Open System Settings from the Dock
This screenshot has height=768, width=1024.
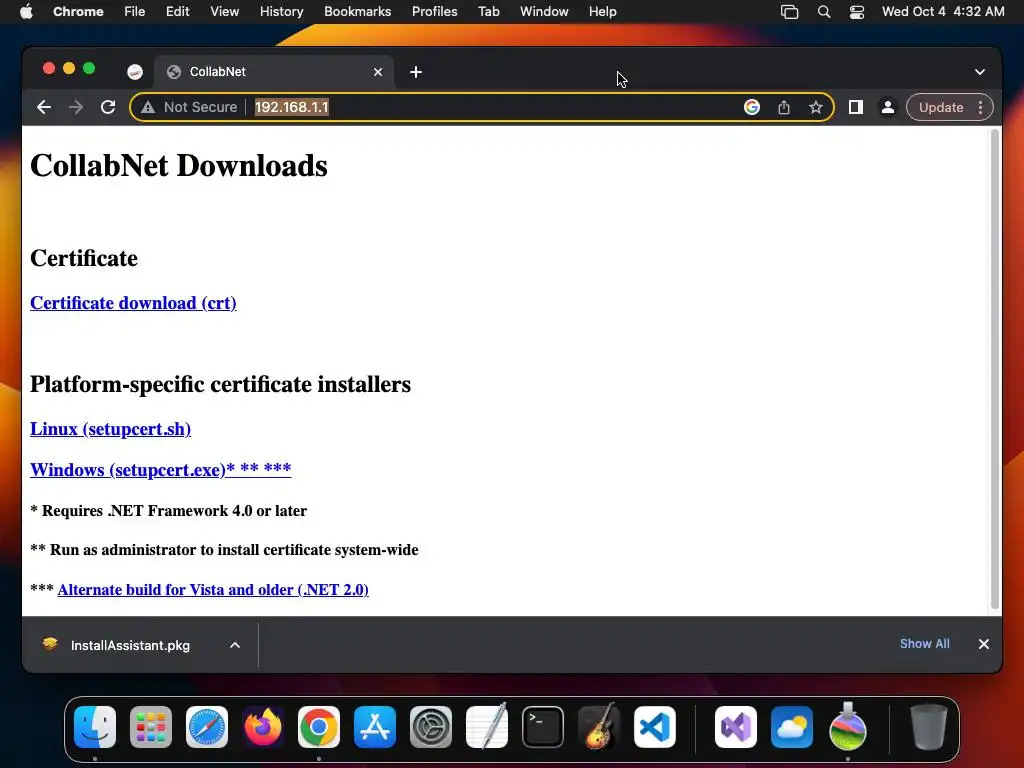[x=431, y=727]
